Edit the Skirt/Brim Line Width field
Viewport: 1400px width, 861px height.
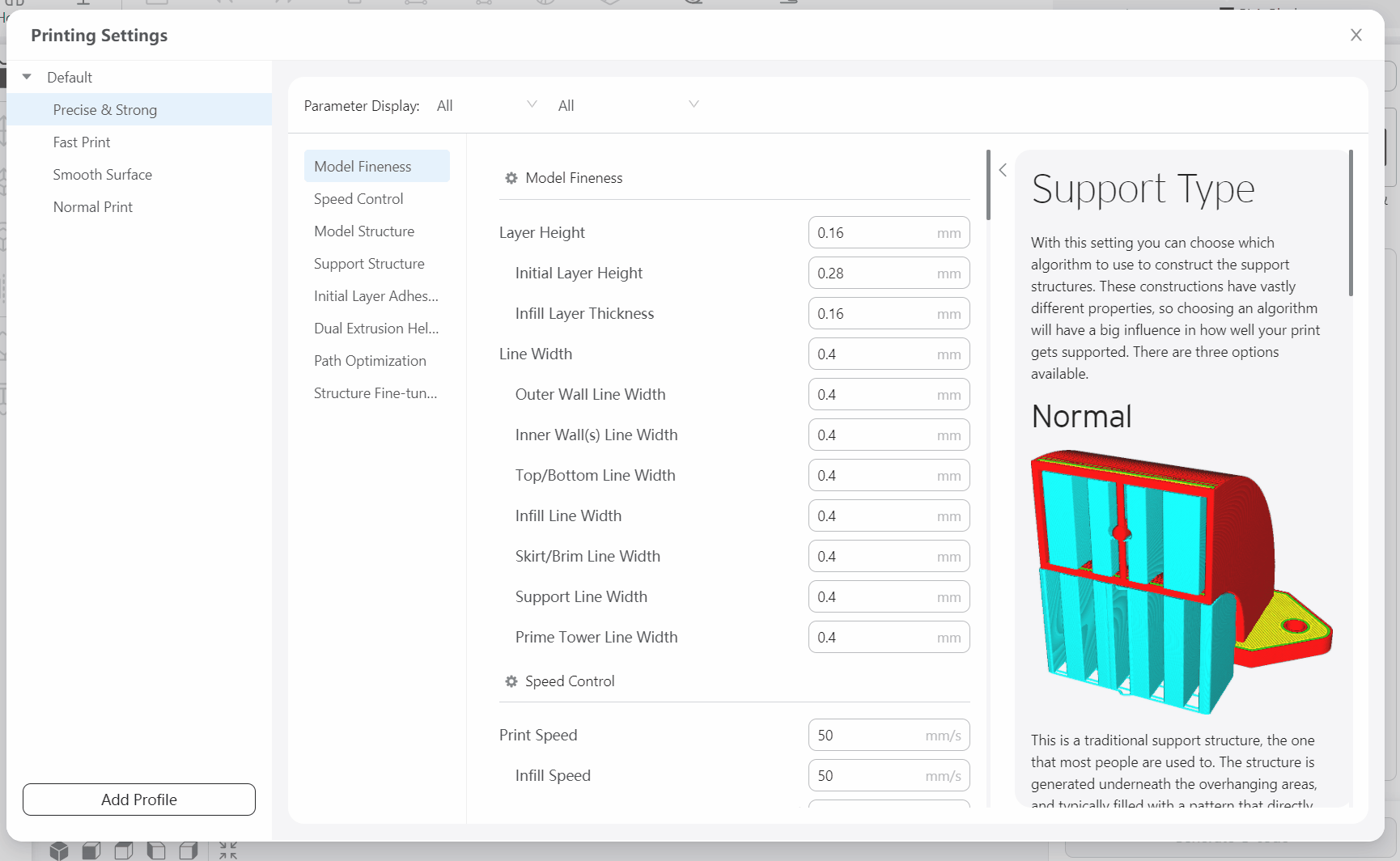click(889, 556)
